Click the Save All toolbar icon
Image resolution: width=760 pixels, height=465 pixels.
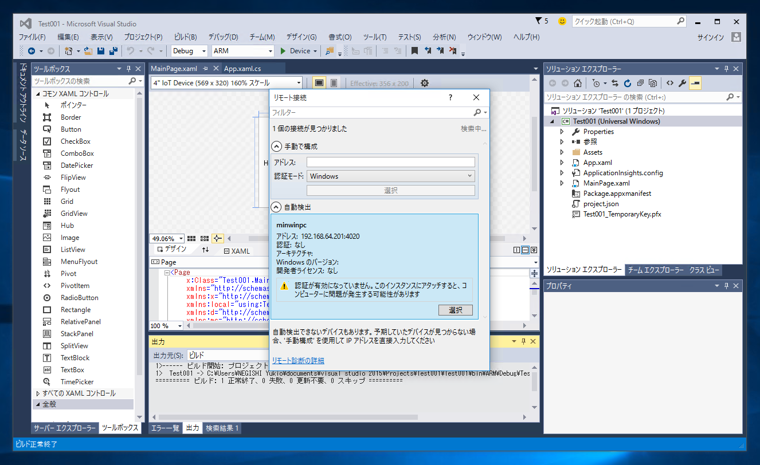(x=113, y=51)
